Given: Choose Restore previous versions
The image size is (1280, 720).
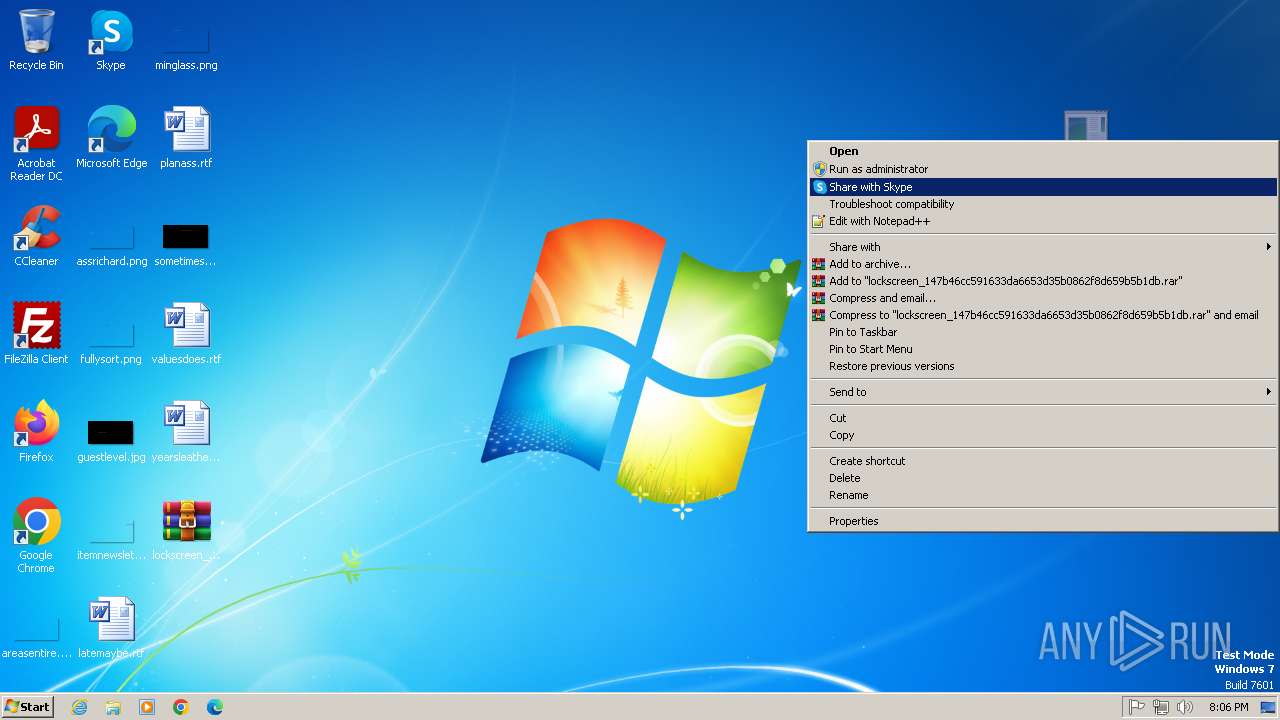Looking at the screenshot, I should pyautogui.click(x=1043, y=366).
